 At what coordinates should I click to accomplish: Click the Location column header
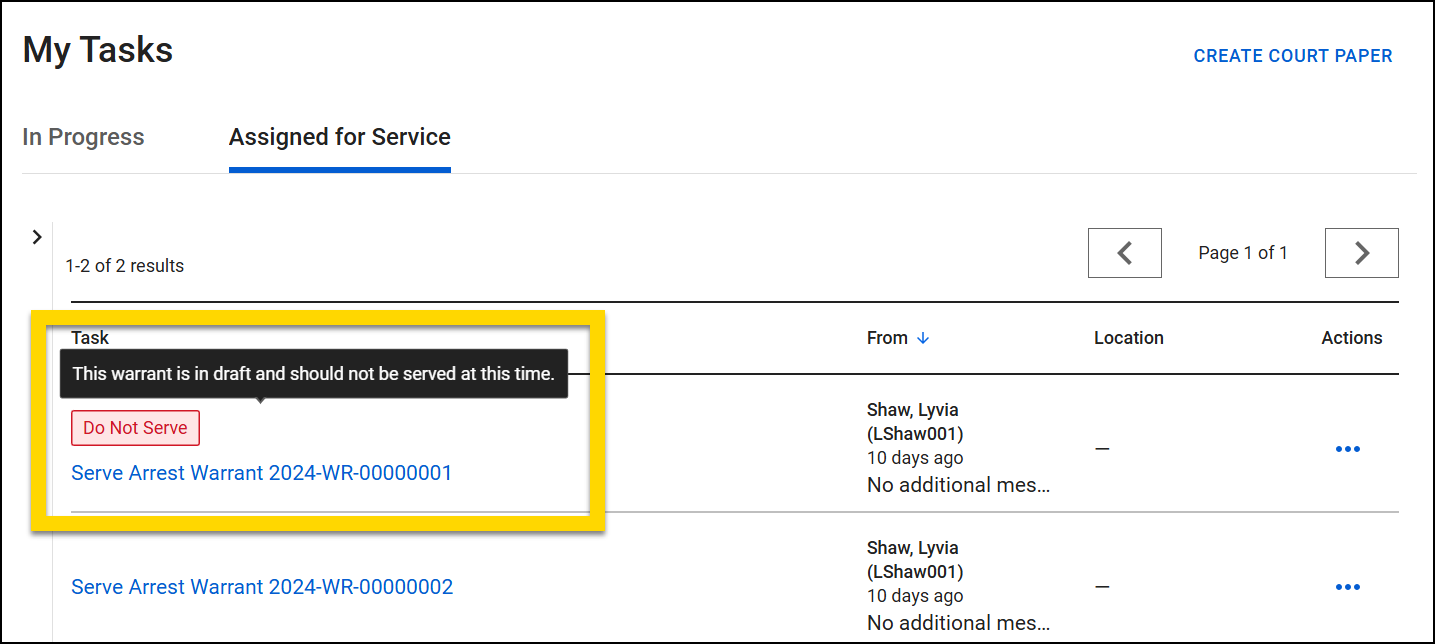click(x=1128, y=338)
